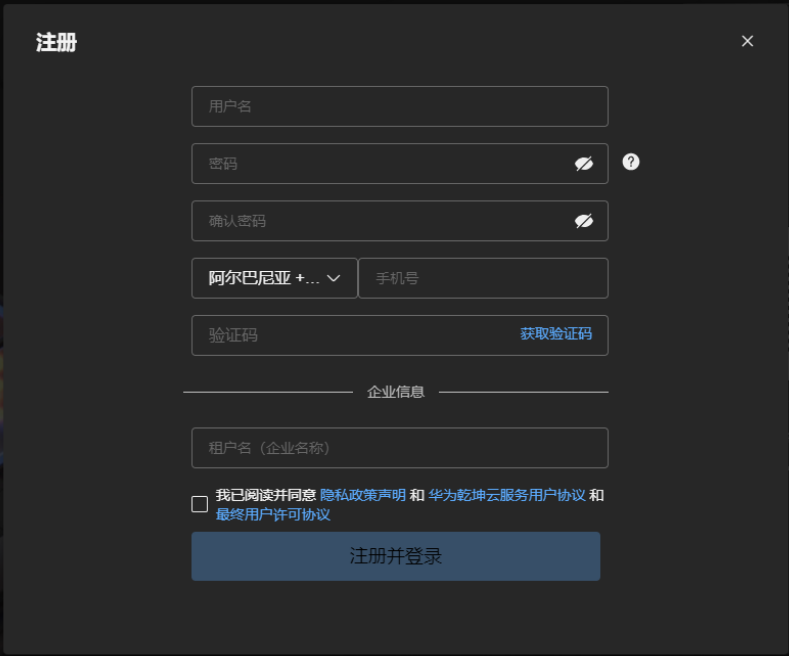
Task: Open the 最终用户许可协议 link
Action: (273, 514)
